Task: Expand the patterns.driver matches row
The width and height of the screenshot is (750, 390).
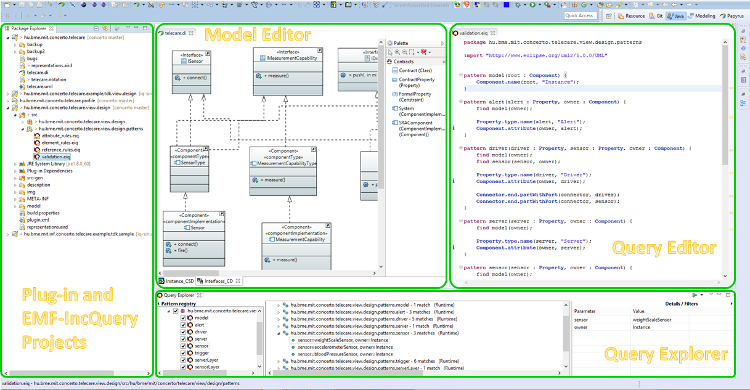Action: coord(279,319)
